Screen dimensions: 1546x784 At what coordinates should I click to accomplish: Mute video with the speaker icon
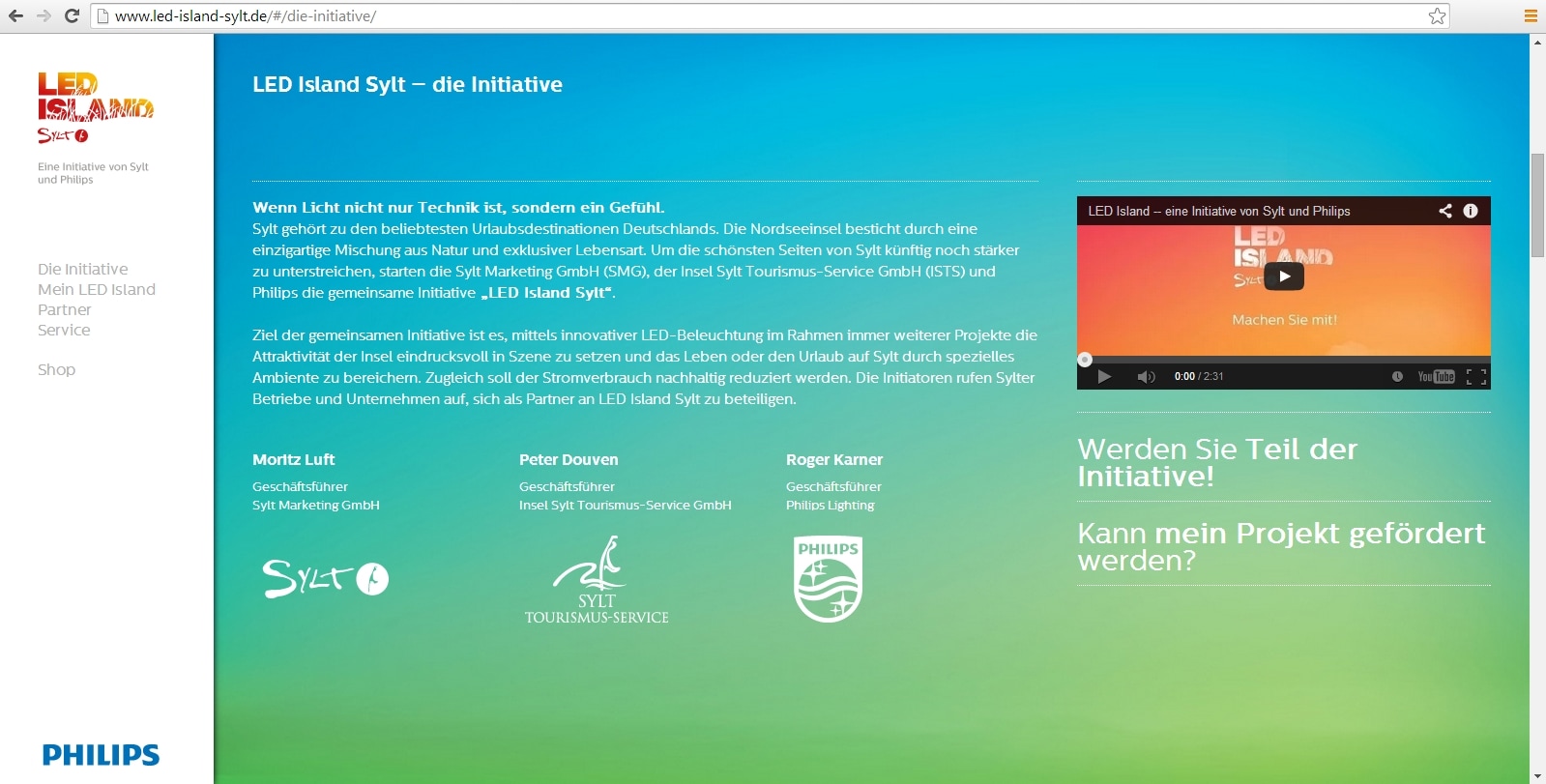pyautogui.click(x=1146, y=376)
